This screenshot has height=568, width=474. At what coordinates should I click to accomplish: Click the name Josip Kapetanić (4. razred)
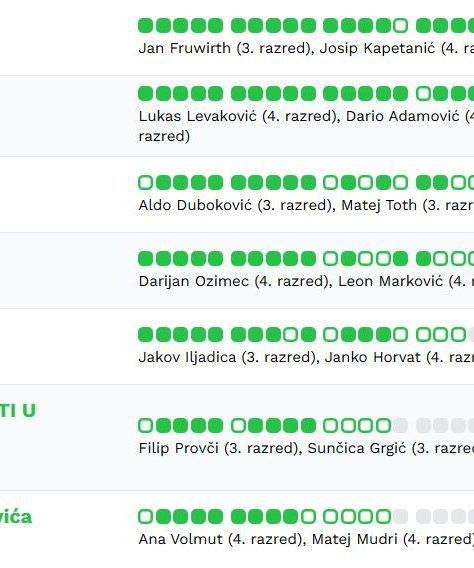point(397,48)
